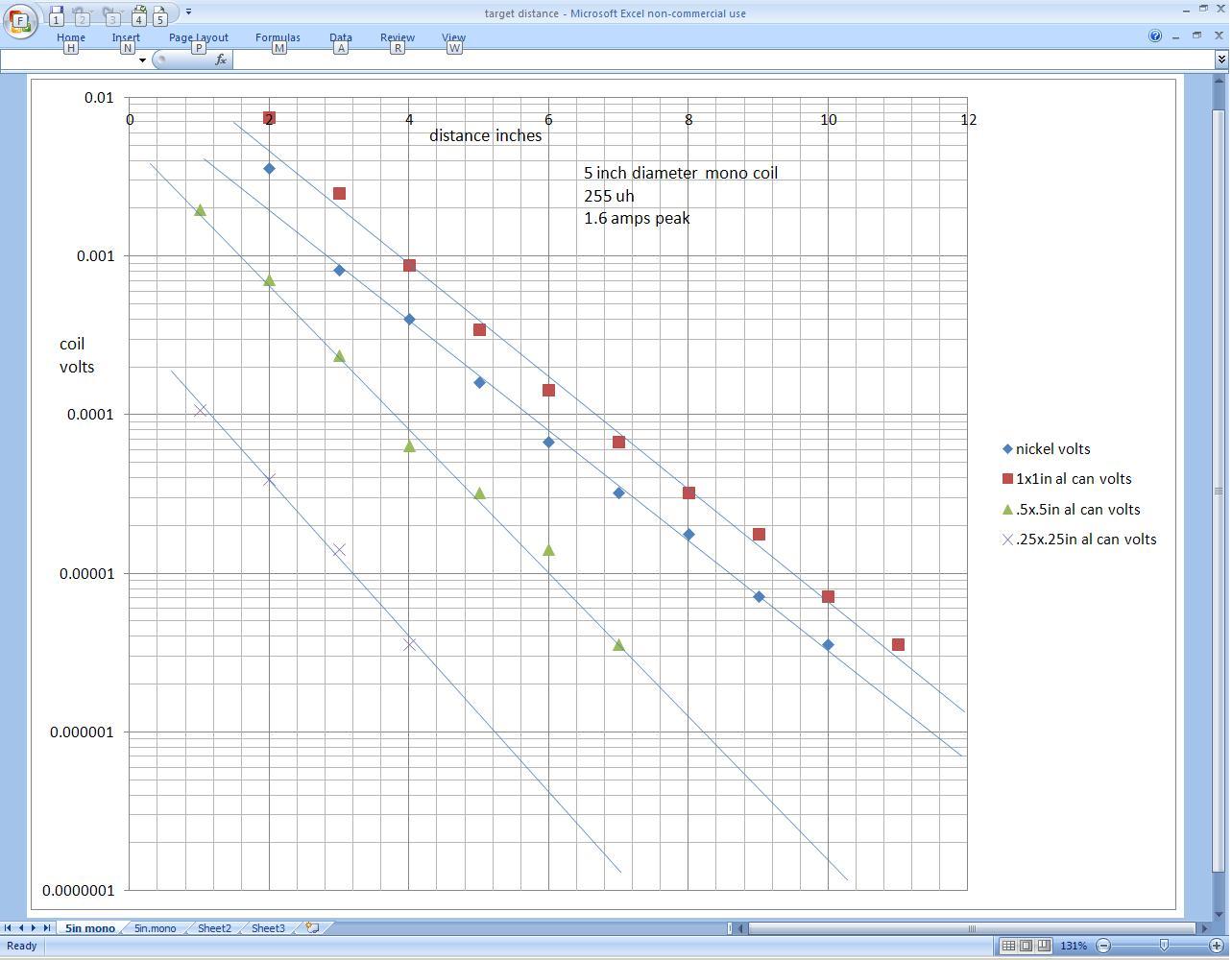Switch to Page Break Preview
The image size is (1232, 960).
point(1044,946)
